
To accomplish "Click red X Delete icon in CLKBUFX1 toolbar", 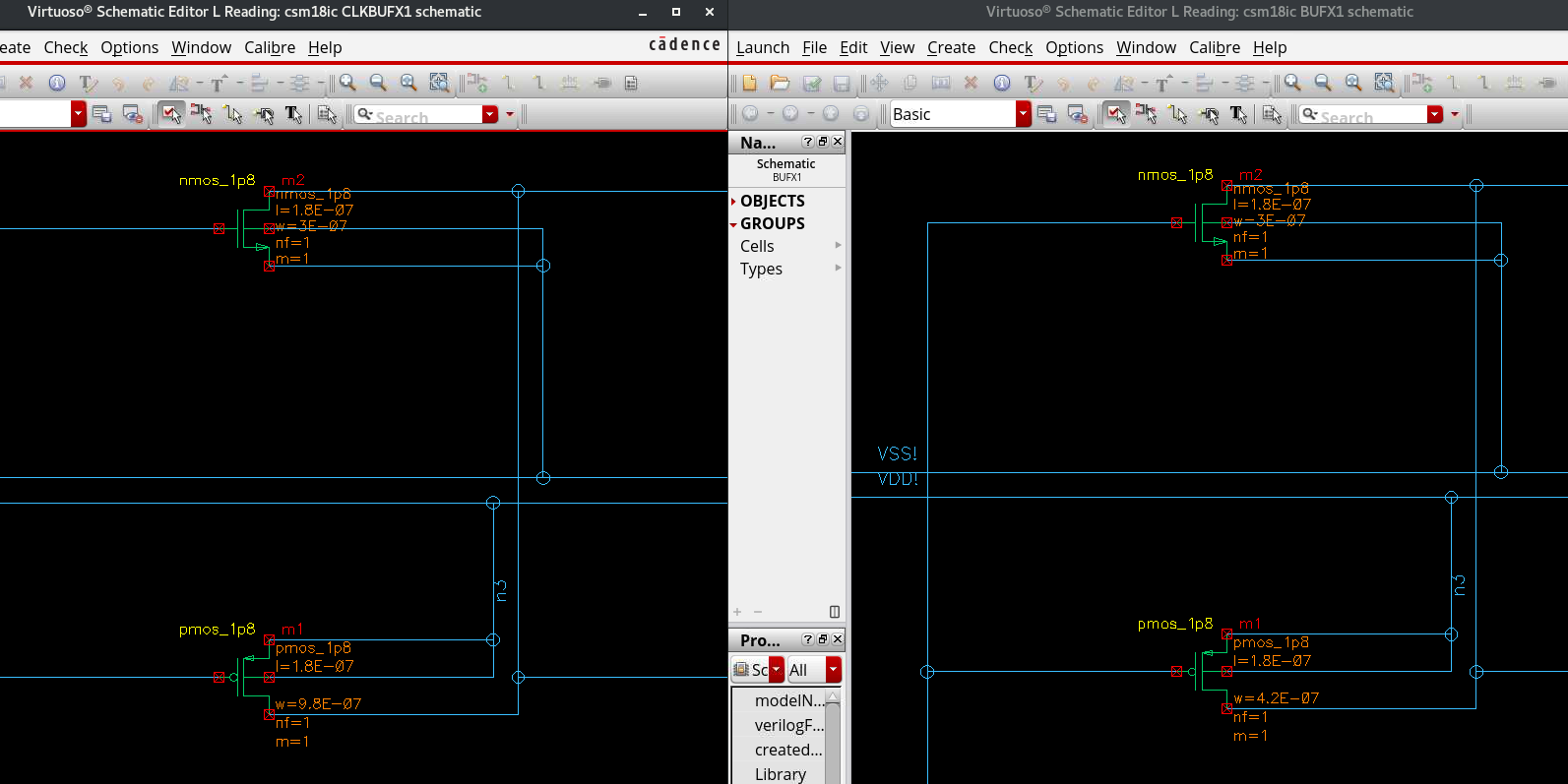I will (x=26, y=83).
